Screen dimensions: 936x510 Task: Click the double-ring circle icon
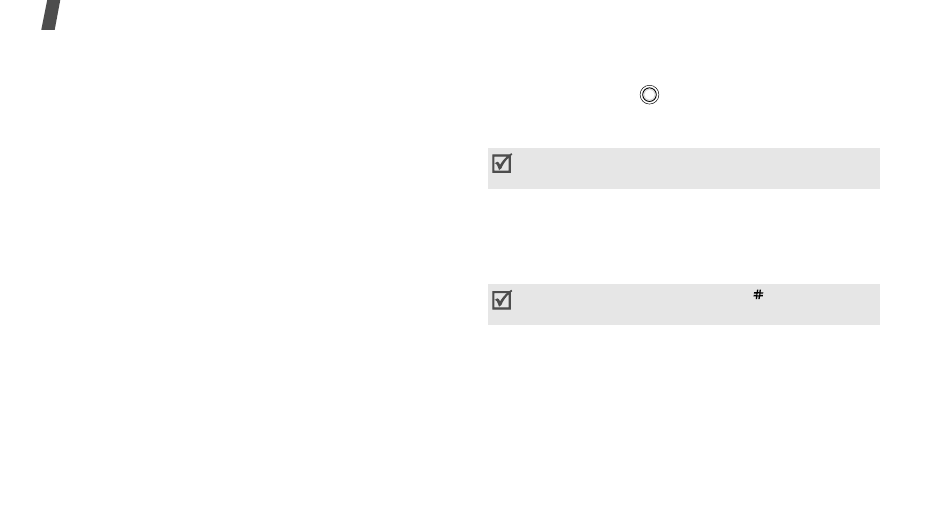(649, 95)
